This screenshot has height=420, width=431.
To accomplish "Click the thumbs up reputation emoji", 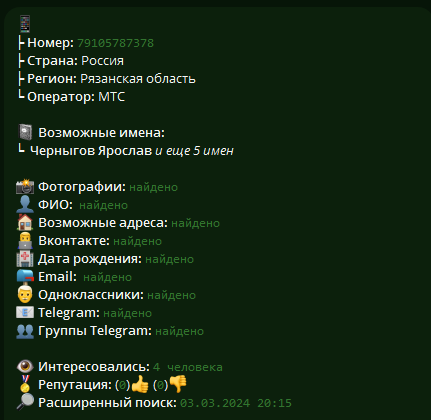I will coord(140,384).
